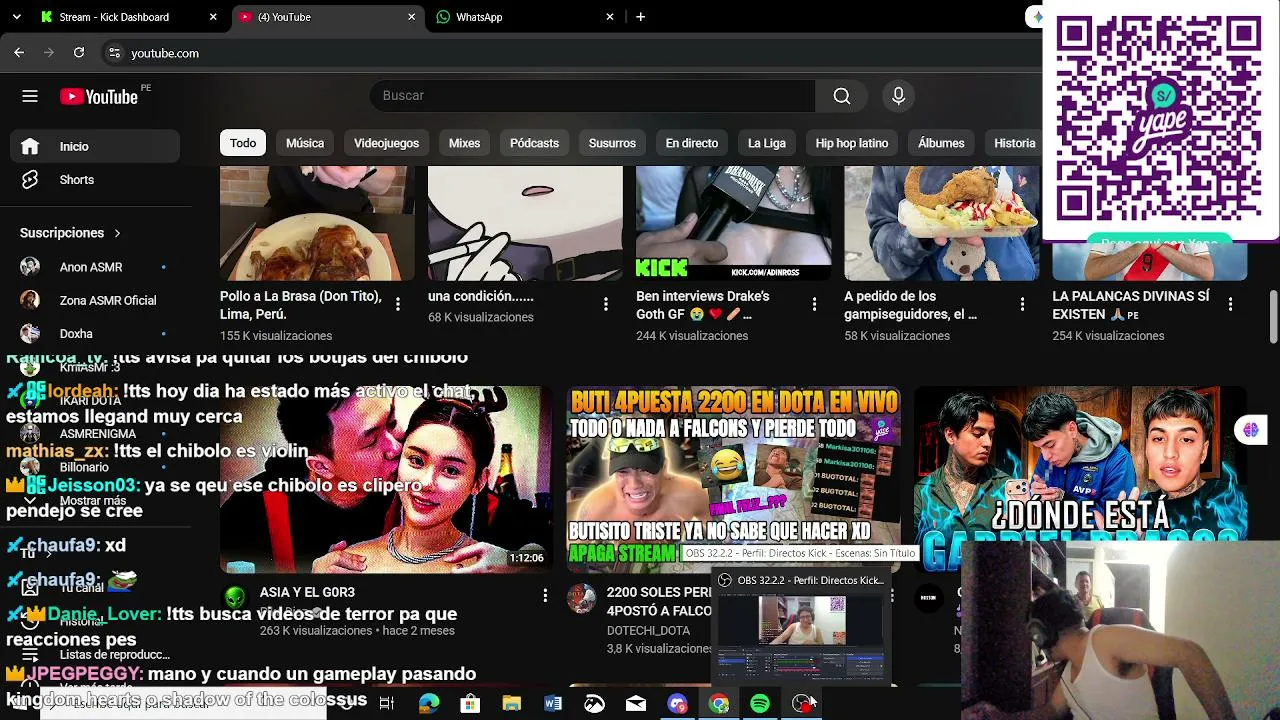Open Microsoft Store from the taskbar
Image resolution: width=1280 pixels, height=720 pixels.
[470, 704]
